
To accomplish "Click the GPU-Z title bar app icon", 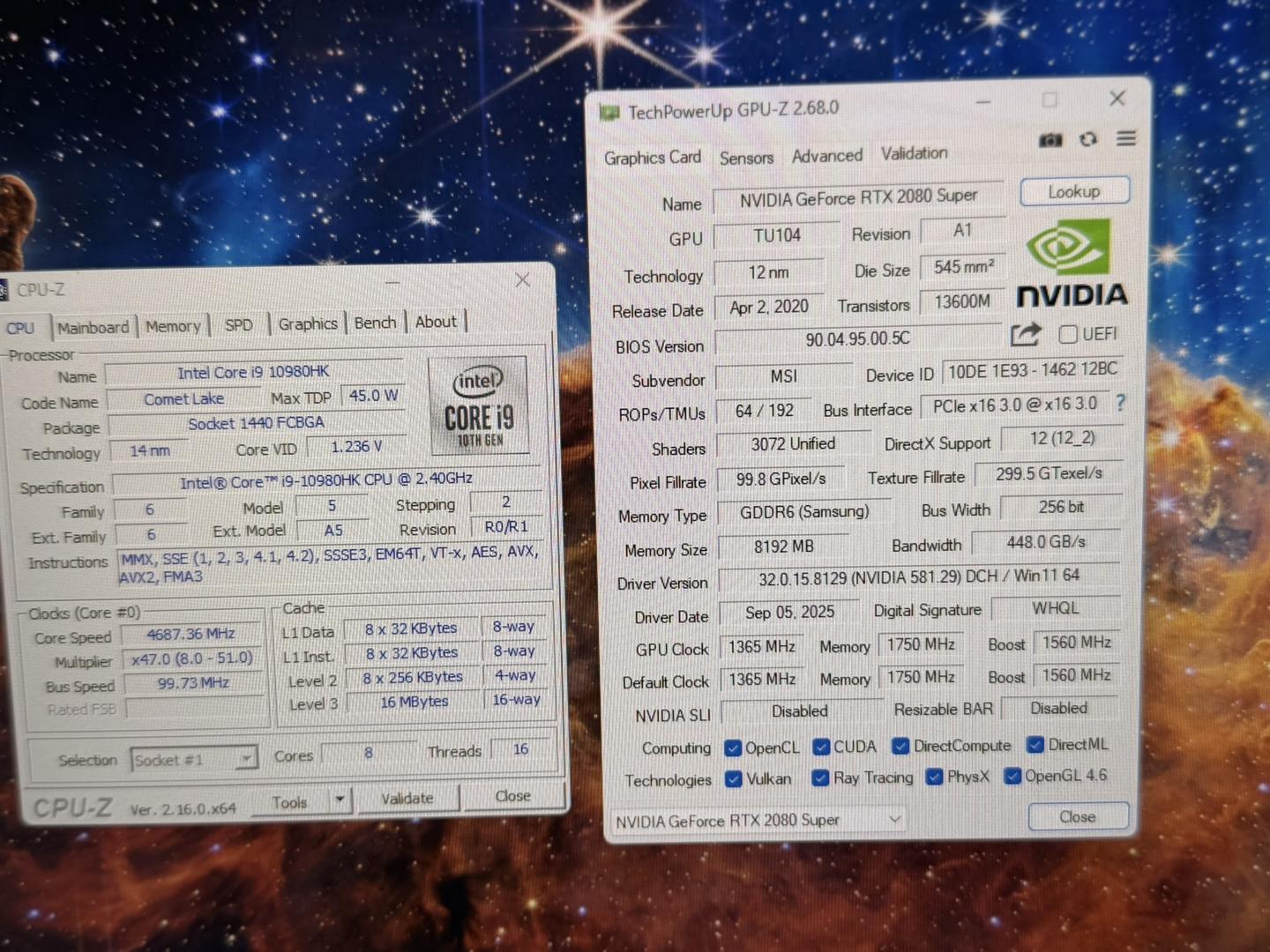I will pos(609,113).
